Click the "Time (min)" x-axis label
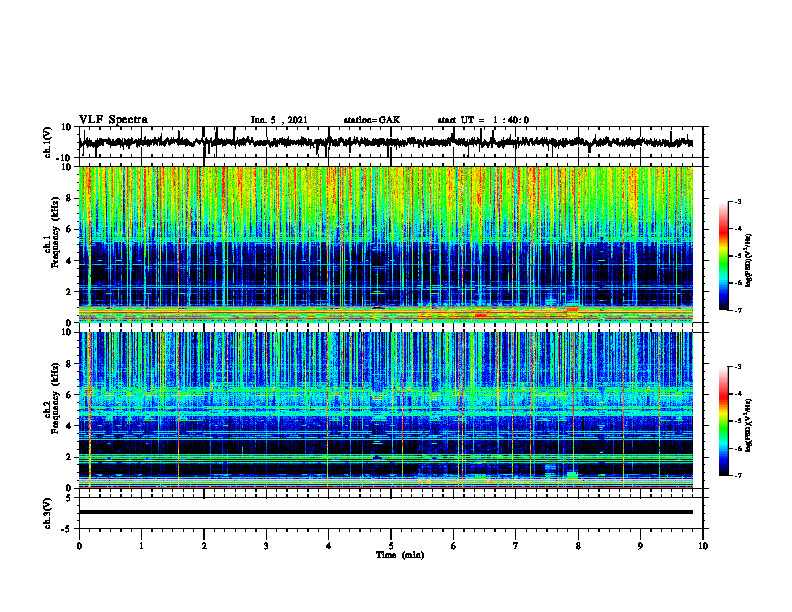Screen dimensions: 792x612 [x=400, y=555]
